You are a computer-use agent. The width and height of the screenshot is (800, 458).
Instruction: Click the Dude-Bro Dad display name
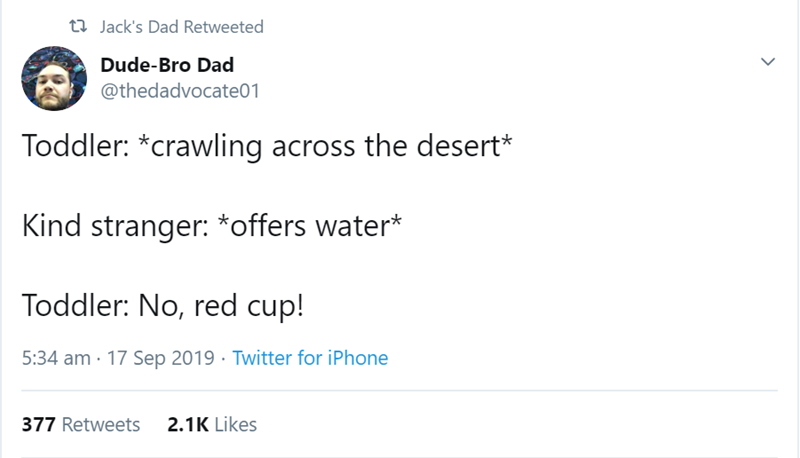point(167,66)
